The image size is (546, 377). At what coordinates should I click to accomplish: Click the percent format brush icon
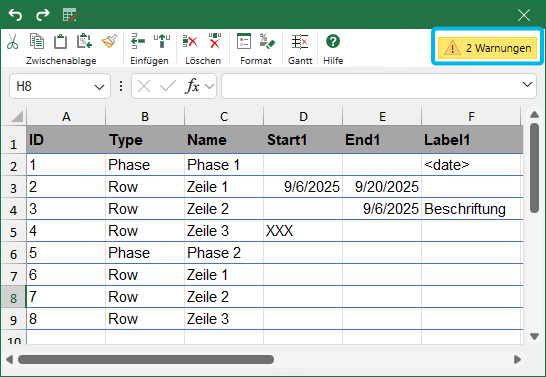(267, 41)
